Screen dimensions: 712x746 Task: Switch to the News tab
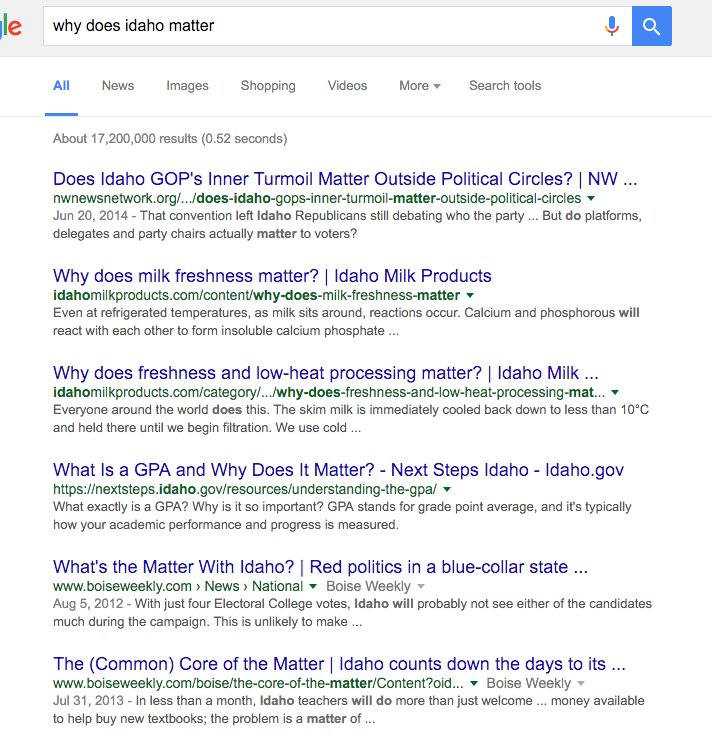pyautogui.click(x=118, y=86)
